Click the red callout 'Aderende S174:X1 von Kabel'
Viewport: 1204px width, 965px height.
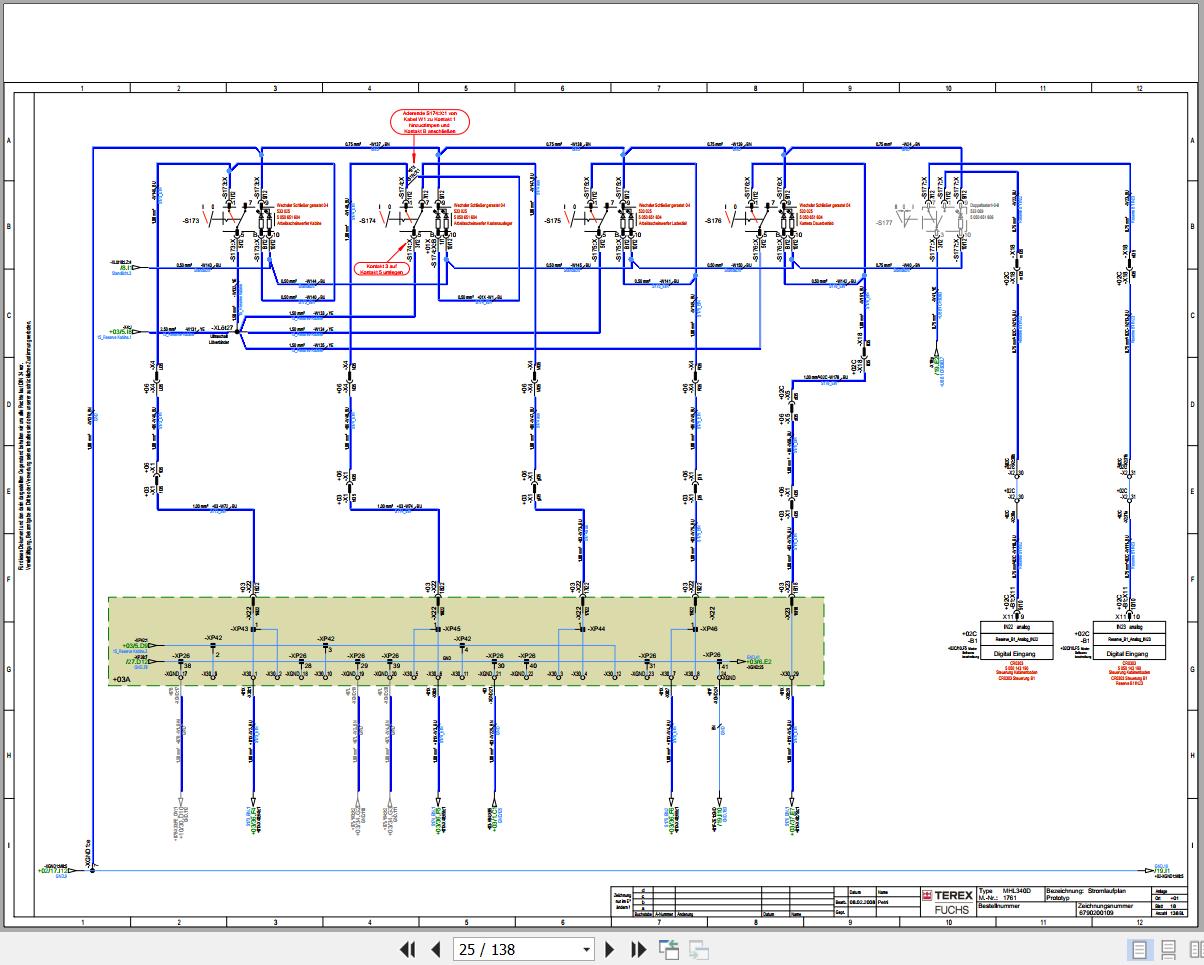click(430, 122)
